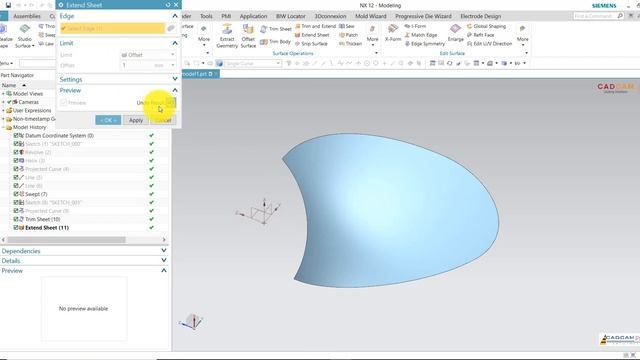Open the Studio Surface tool
Screen dimensions: 640x360
[24, 36]
